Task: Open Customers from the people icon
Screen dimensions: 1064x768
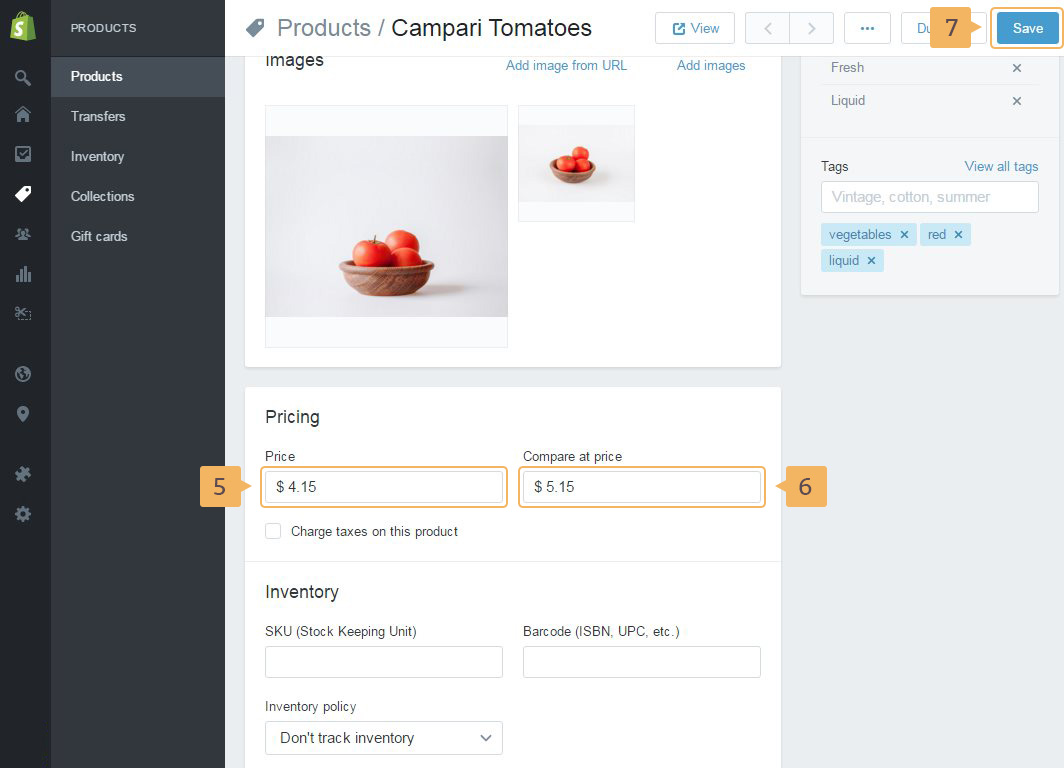Action: 23,233
